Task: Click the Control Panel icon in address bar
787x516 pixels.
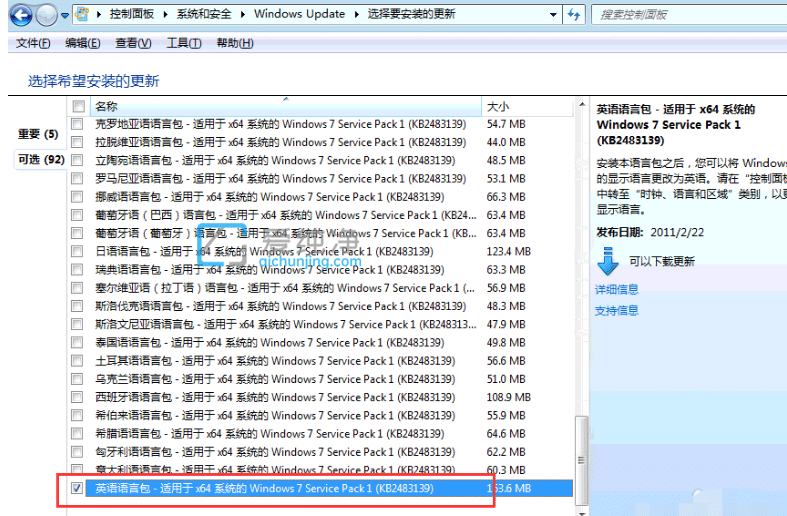Action: pos(82,15)
